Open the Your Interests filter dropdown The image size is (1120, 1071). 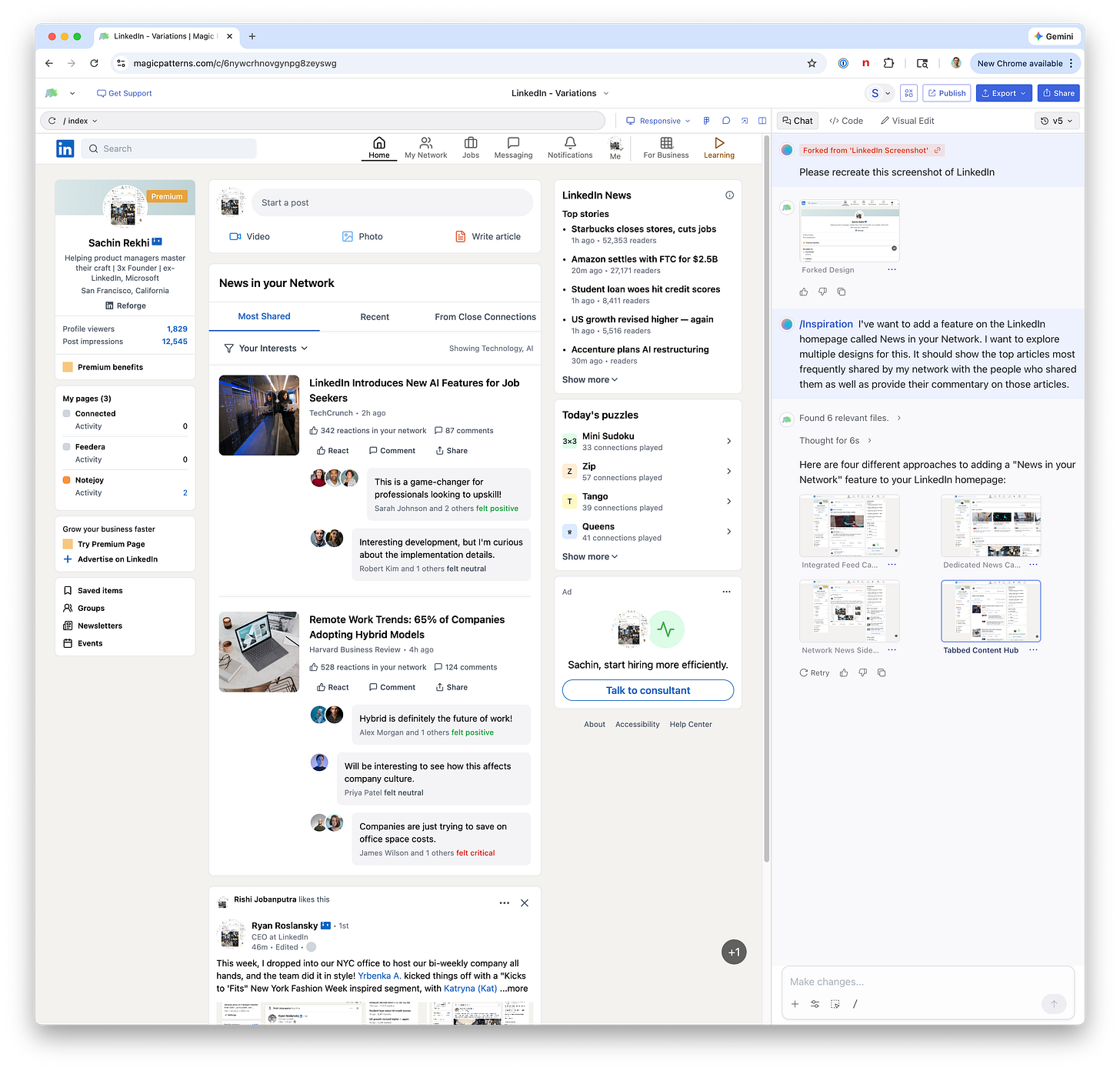[x=266, y=349]
